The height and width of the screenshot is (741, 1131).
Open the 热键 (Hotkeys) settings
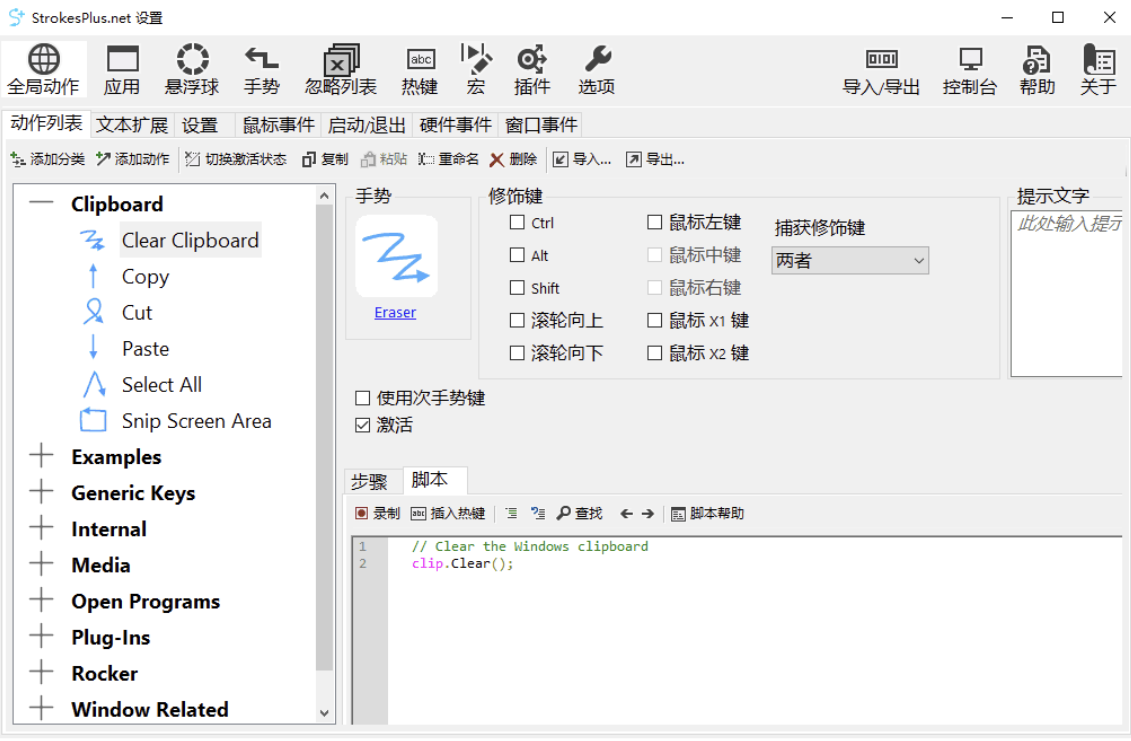tap(419, 67)
